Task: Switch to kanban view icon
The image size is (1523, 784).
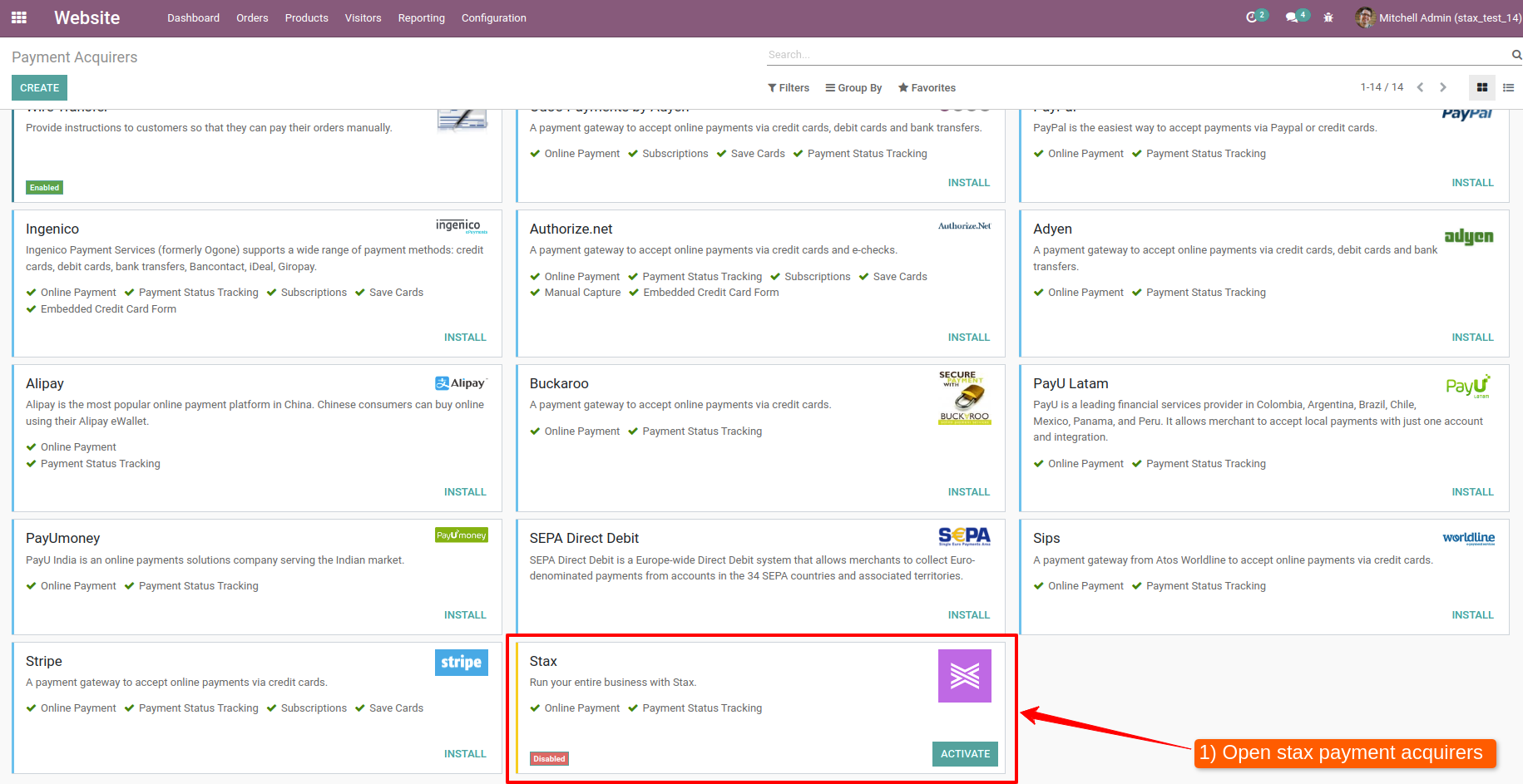Action: point(1482,87)
